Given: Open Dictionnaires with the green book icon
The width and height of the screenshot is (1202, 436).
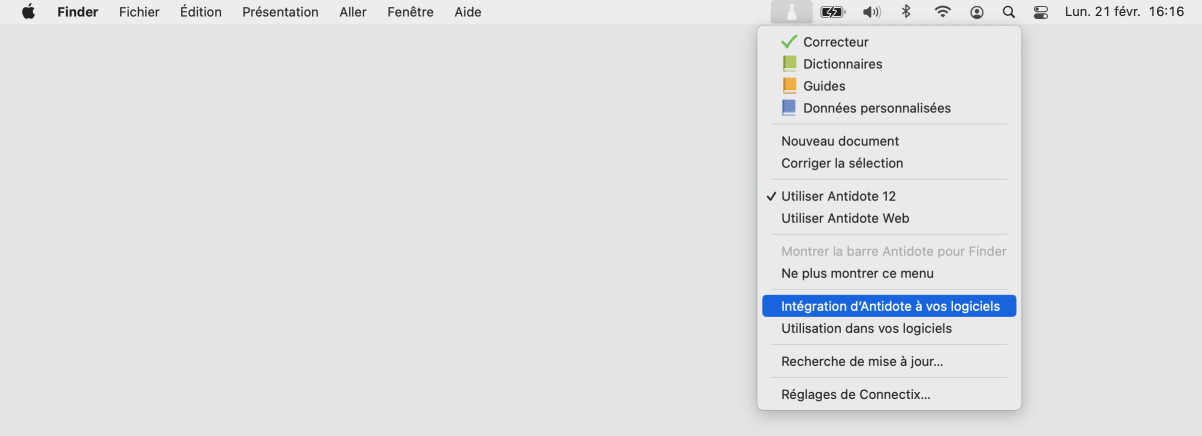Looking at the screenshot, I should [x=842, y=64].
